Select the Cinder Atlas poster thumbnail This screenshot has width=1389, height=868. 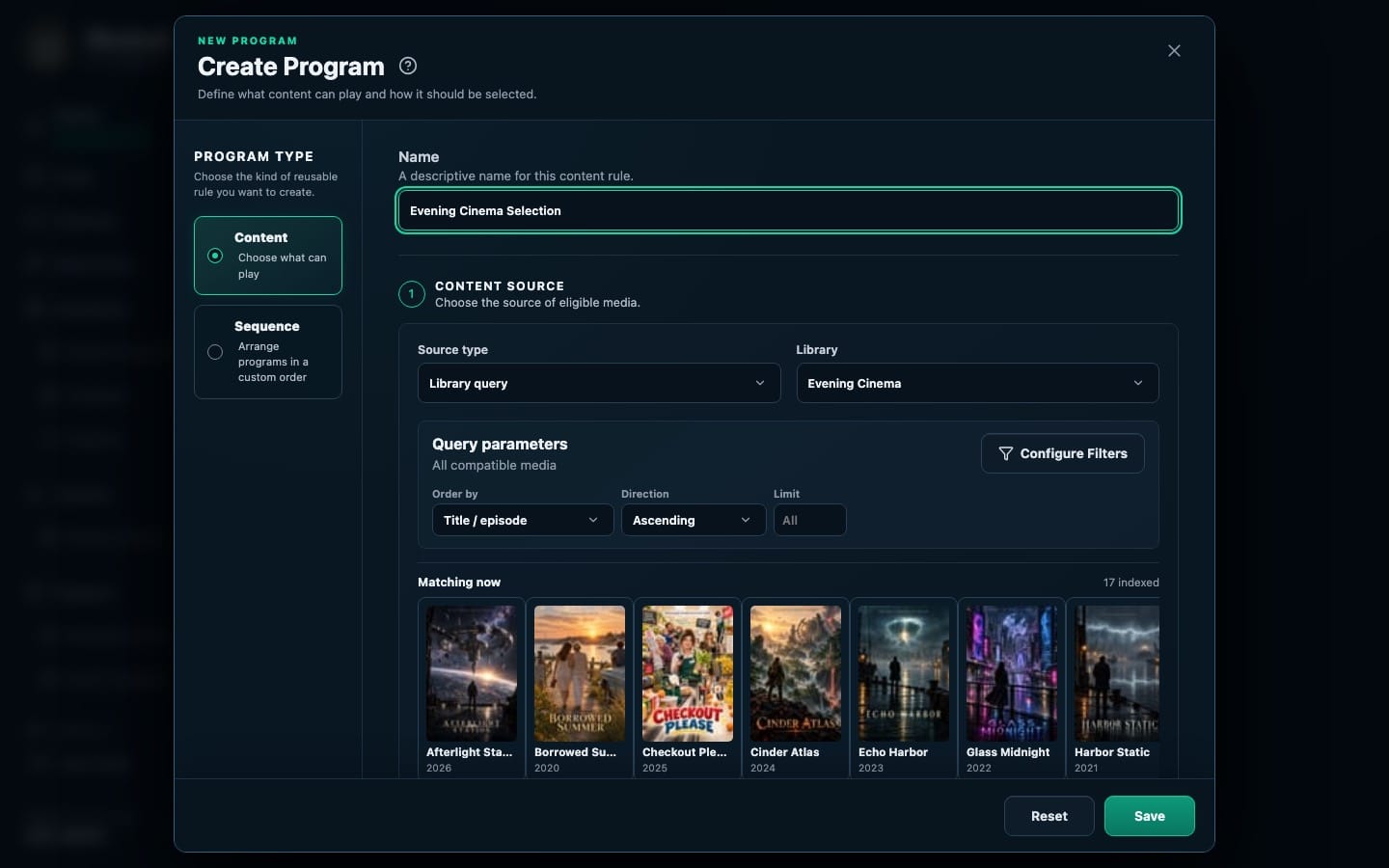point(796,673)
